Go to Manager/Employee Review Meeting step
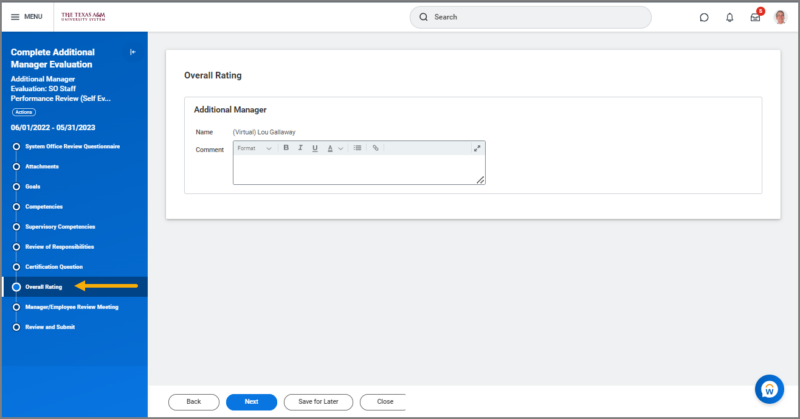This screenshot has width=800, height=419. 72,307
